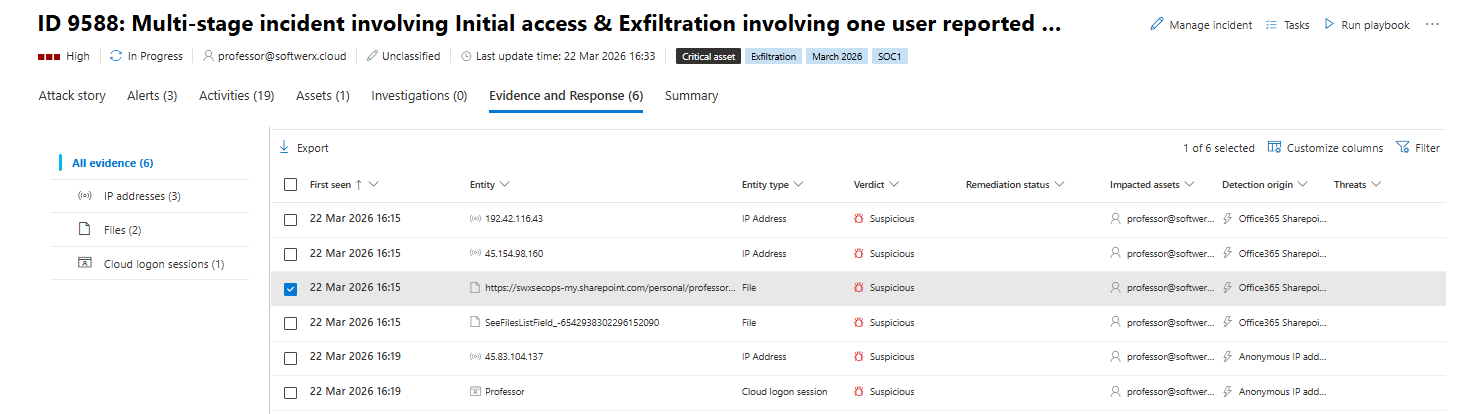
Task: Expand the Entity type column dropdown
Action: pos(800,185)
